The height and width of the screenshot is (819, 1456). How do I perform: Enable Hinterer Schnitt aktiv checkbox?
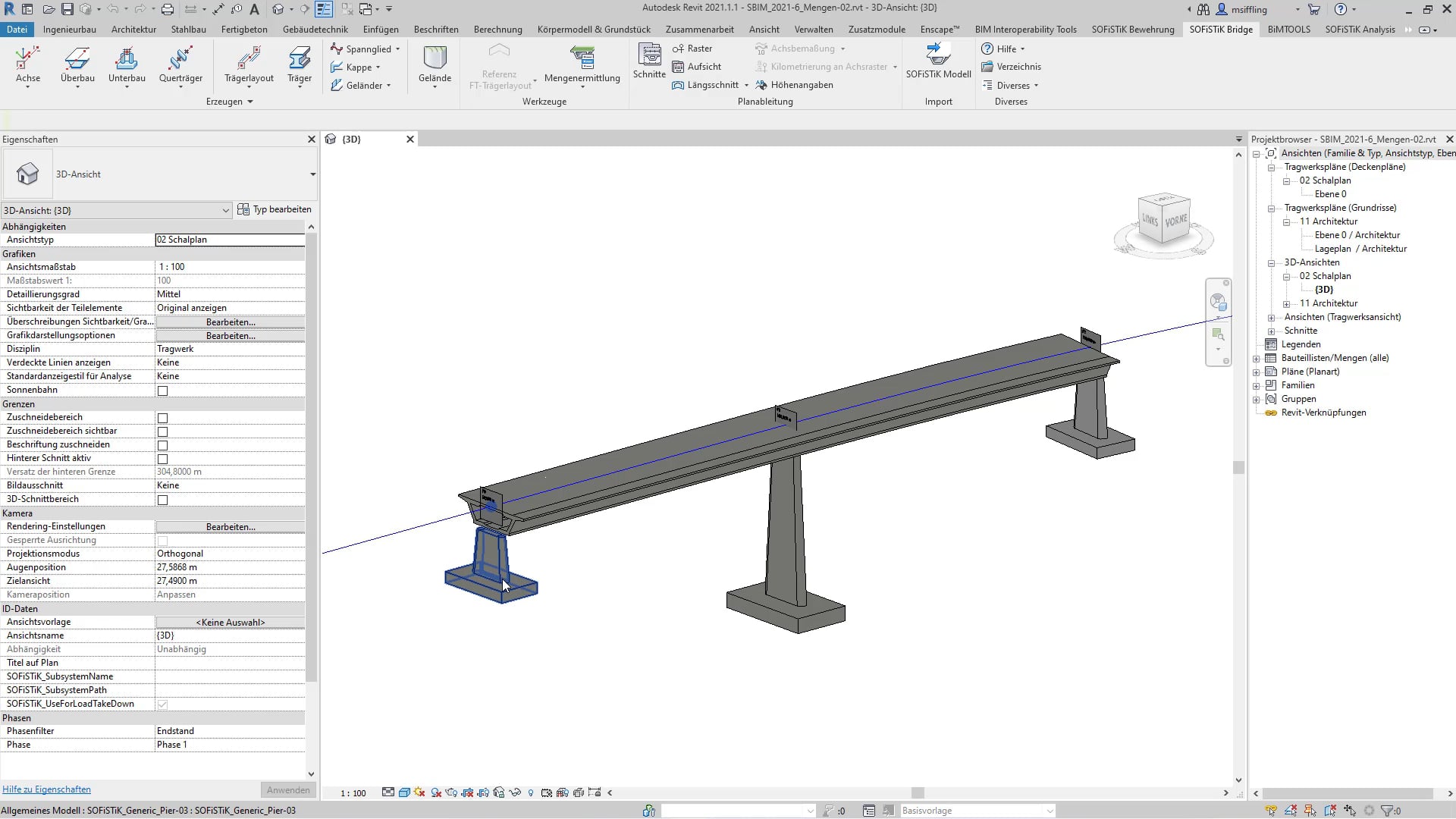point(162,459)
